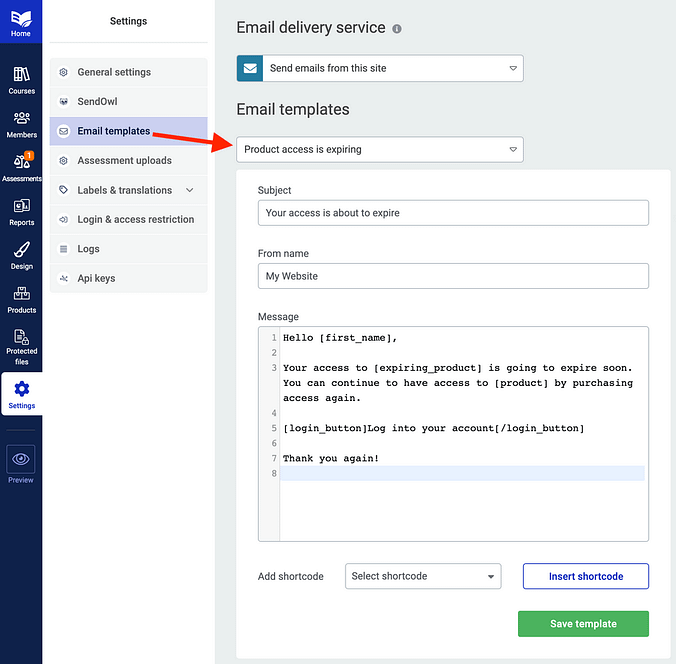Open General settings menu item

coord(114,72)
